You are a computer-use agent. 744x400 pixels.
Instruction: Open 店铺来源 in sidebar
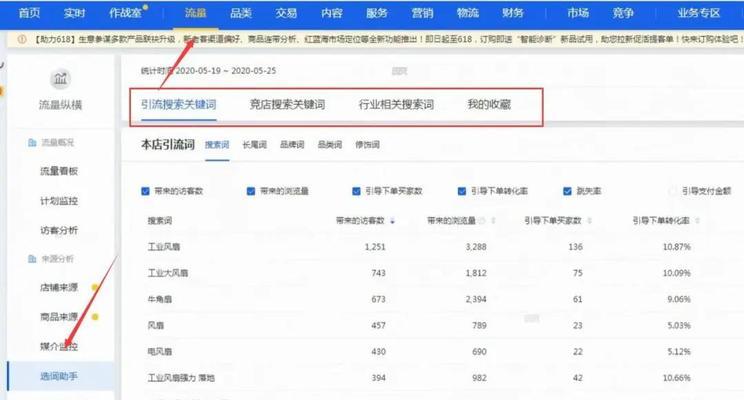(x=59, y=288)
